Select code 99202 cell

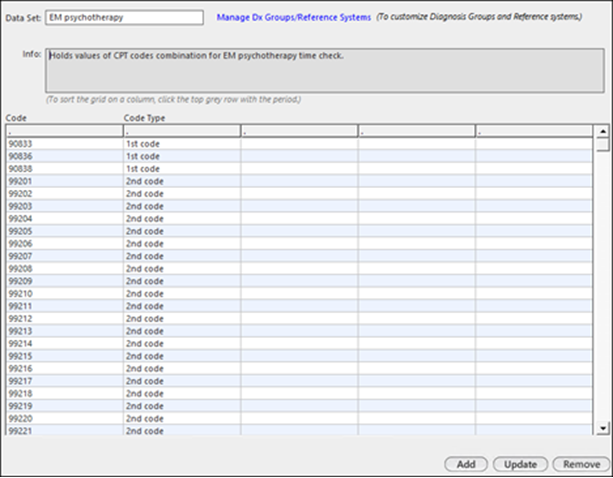click(65, 194)
